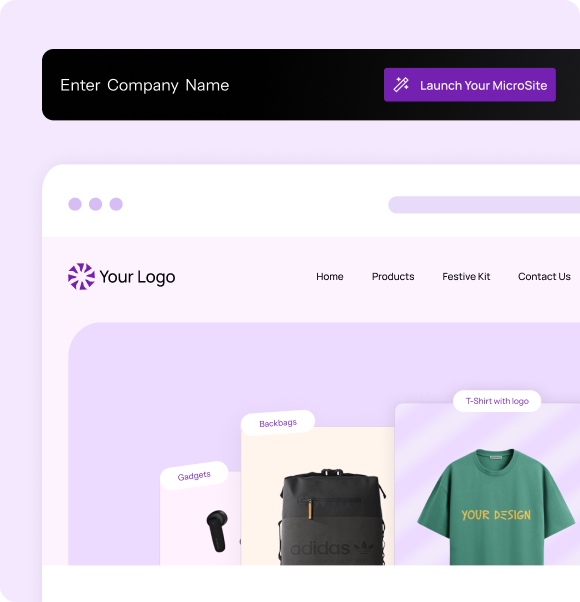Select the T-Shirt with logo tag
This screenshot has height=602, width=580.
click(x=497, y=401)
